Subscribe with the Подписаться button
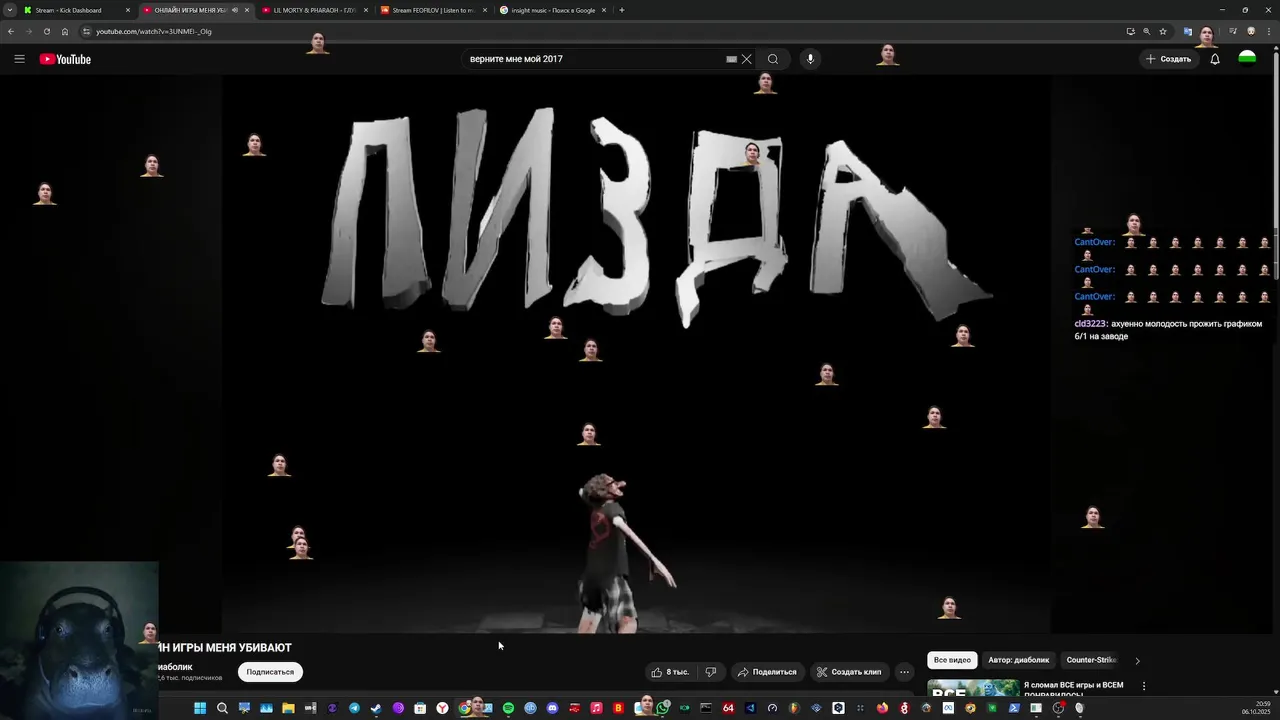Screen dimensions: 1280x720 pos(270,672)
